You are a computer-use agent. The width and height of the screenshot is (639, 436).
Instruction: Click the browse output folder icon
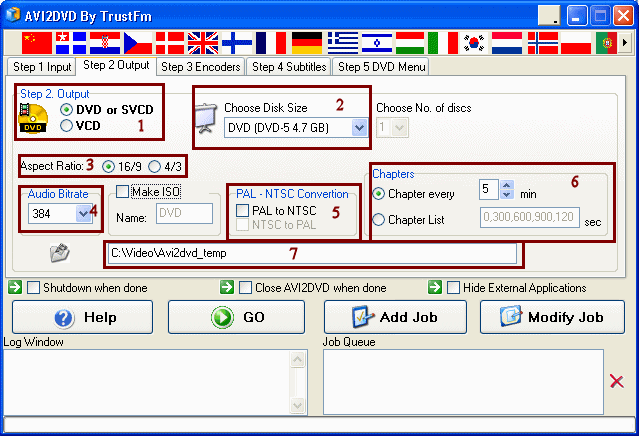click(x=60, y=253)
